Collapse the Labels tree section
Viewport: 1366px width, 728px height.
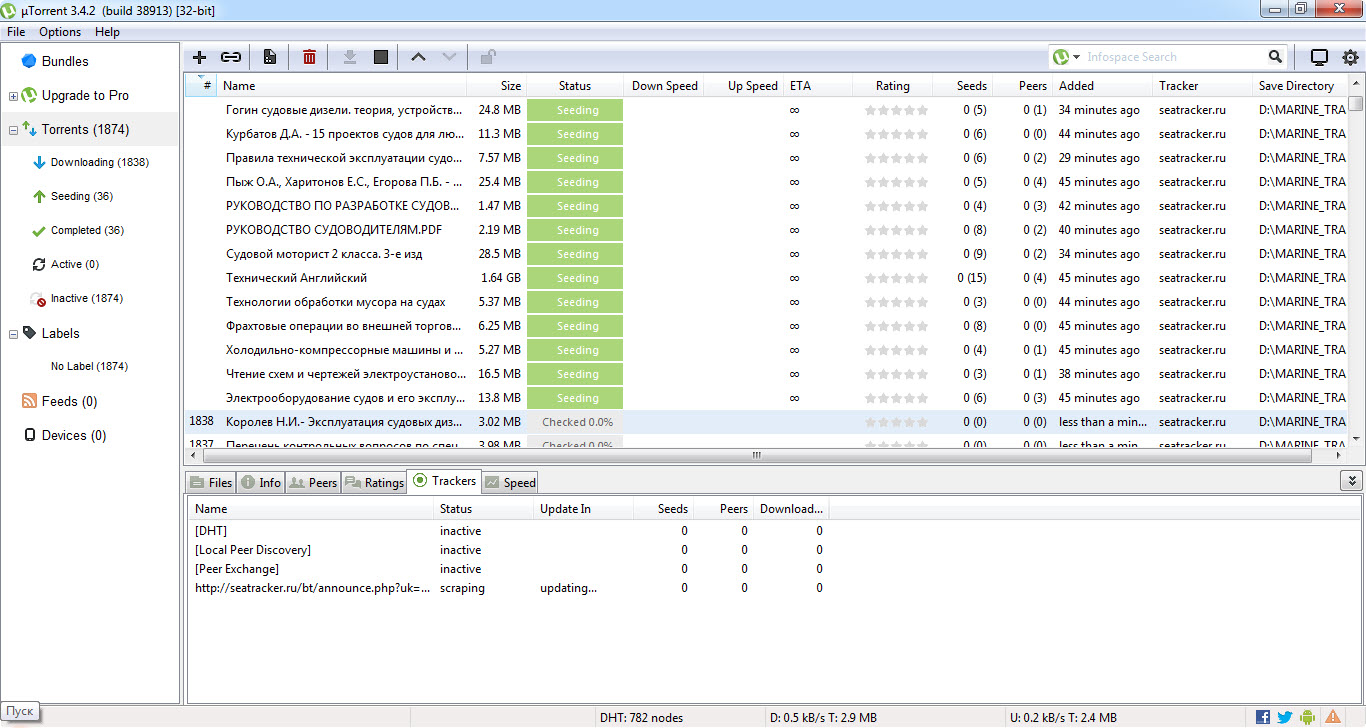click(x=13, y=334)
